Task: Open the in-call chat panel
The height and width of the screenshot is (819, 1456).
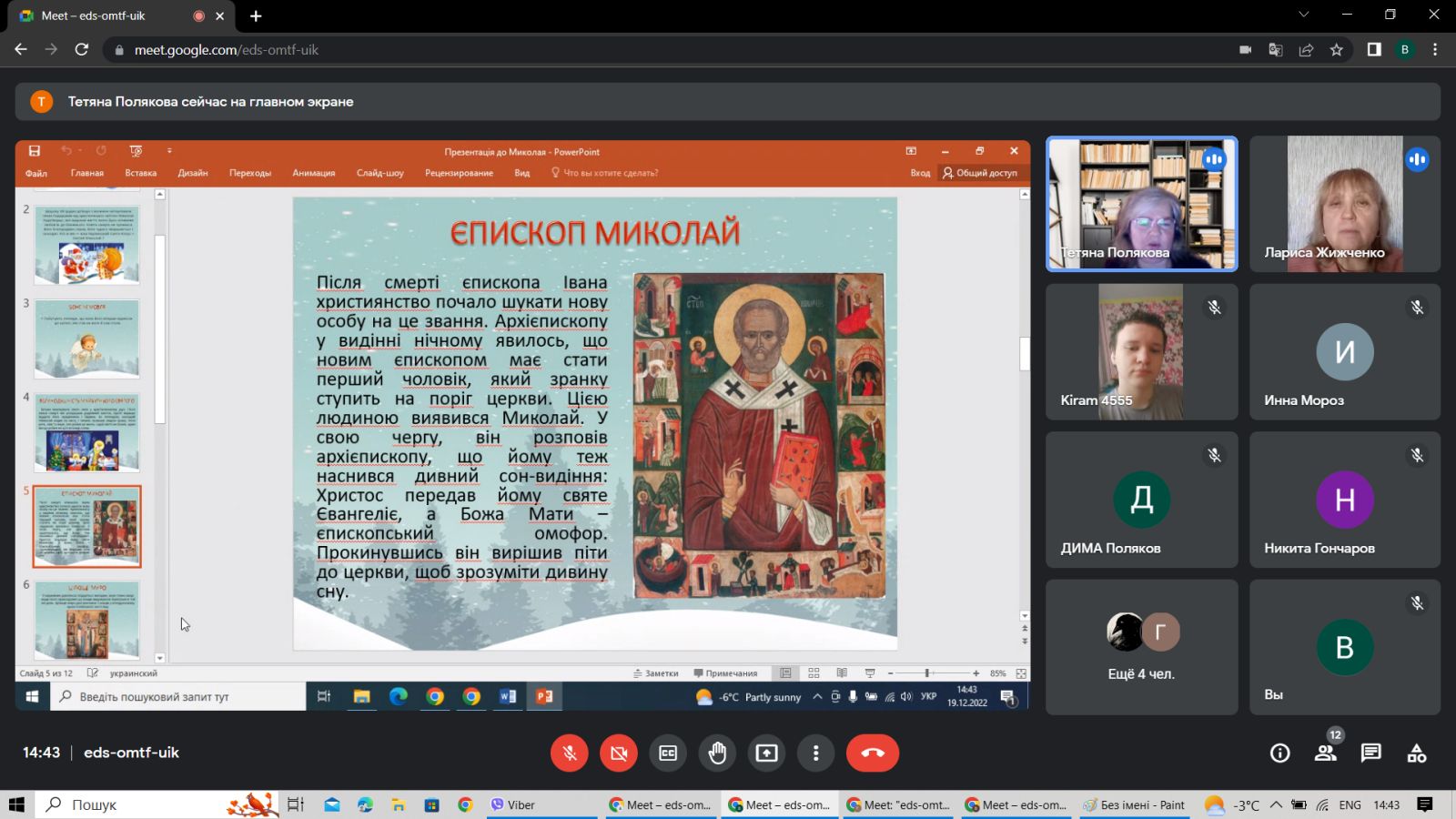Action: point(1370,753)
